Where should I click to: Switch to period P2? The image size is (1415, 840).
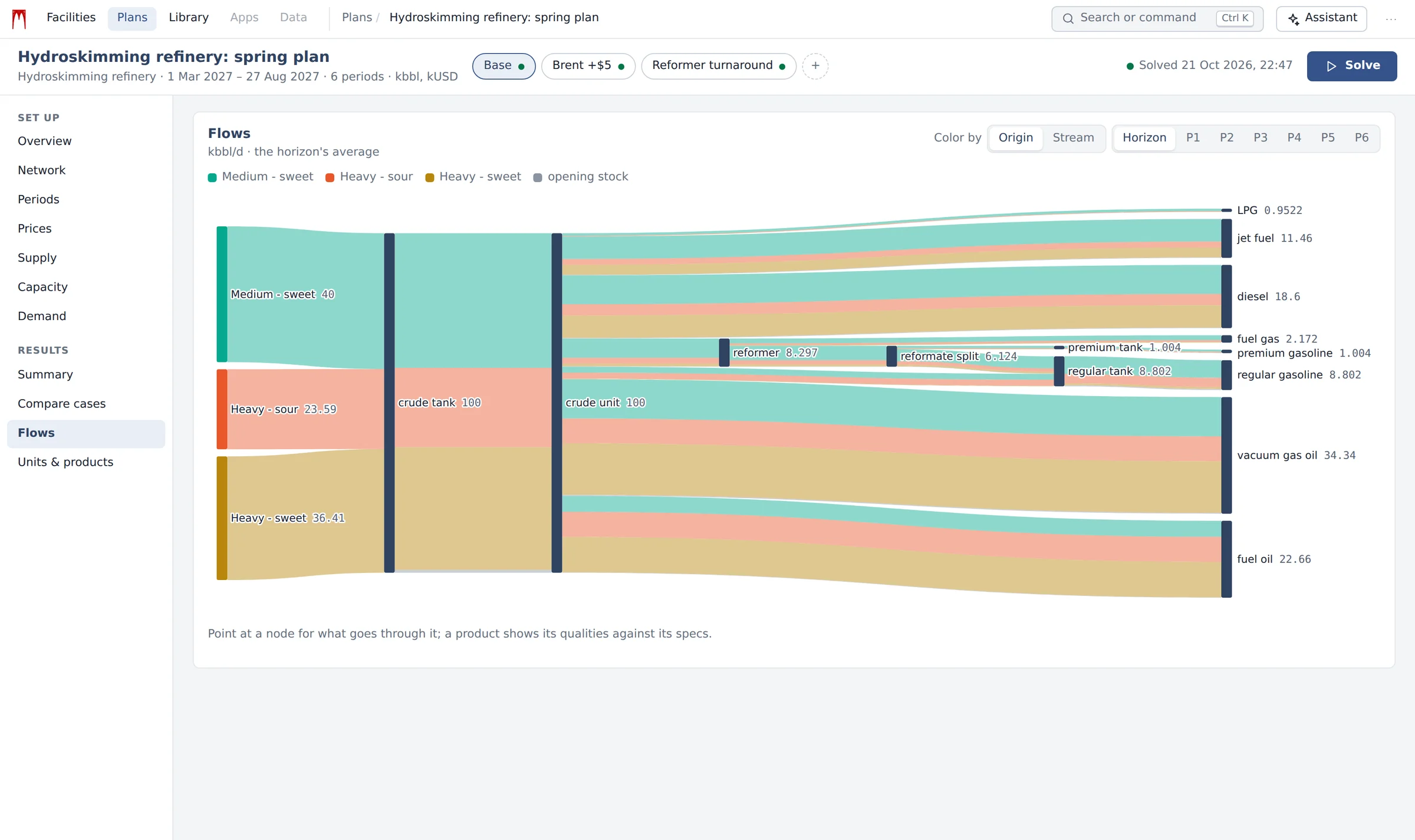1226,138
